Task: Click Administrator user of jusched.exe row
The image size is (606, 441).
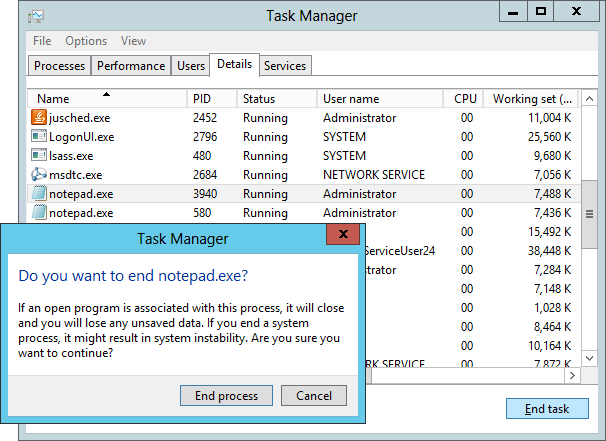Action: (359, 118)
